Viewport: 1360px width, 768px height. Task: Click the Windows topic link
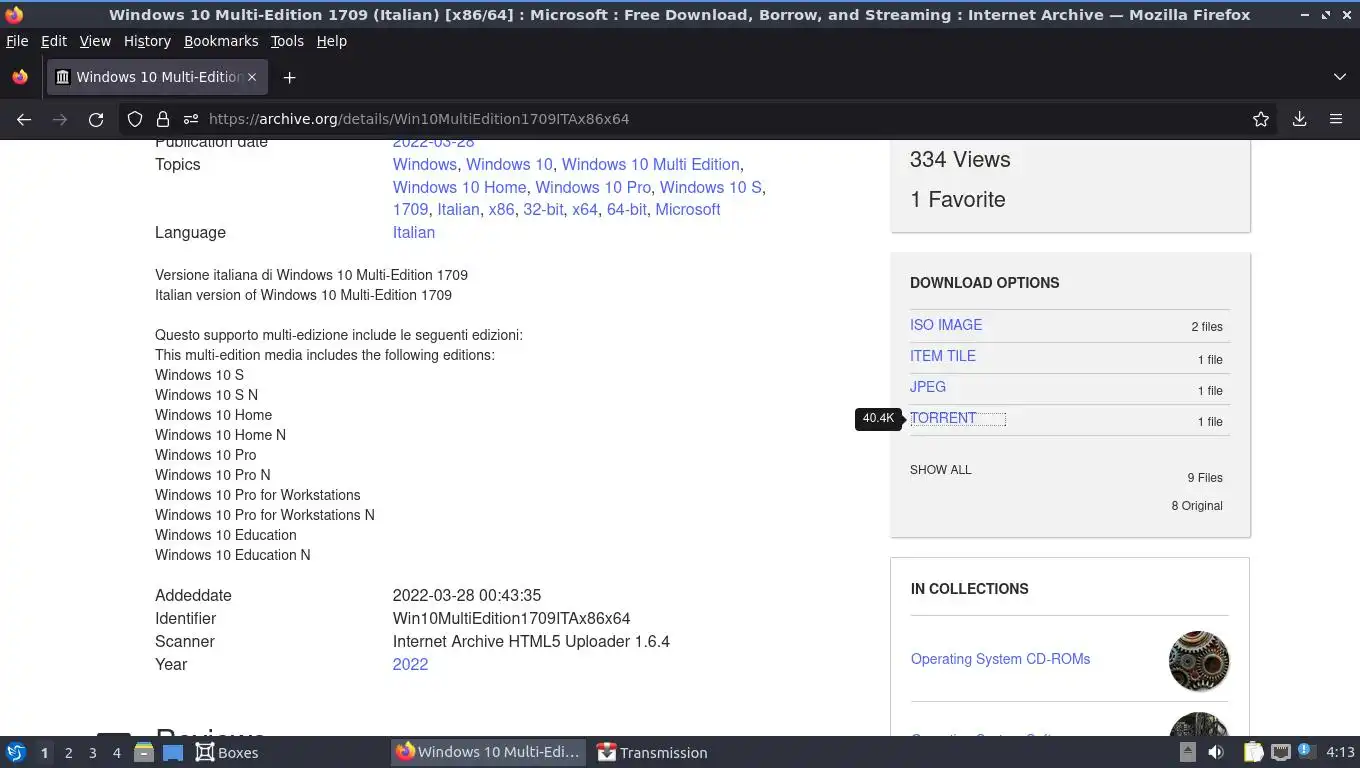425,164
